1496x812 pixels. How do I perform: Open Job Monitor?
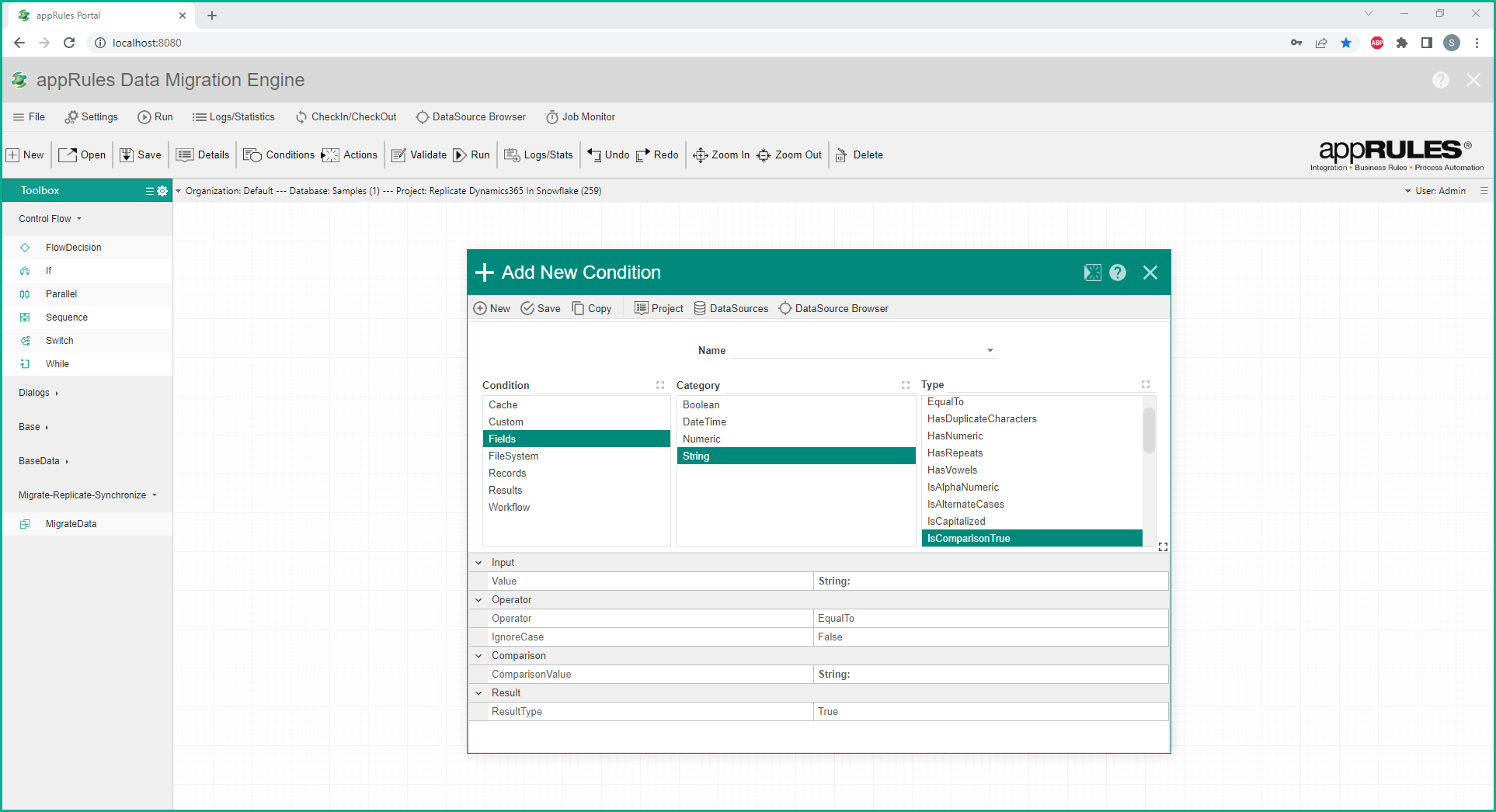coord(580,117)
